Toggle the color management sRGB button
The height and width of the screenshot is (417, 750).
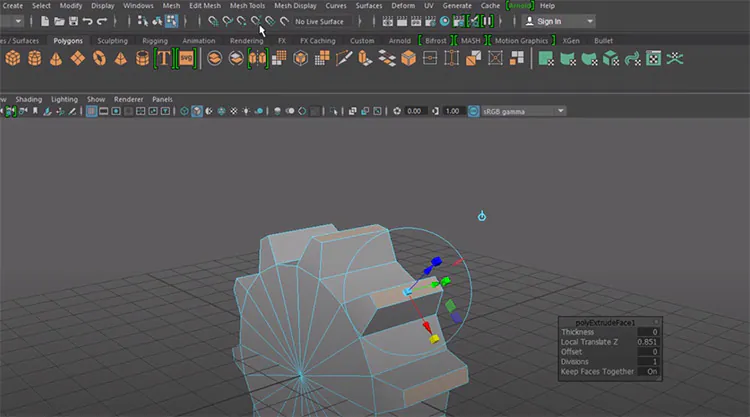coord(473,111)
